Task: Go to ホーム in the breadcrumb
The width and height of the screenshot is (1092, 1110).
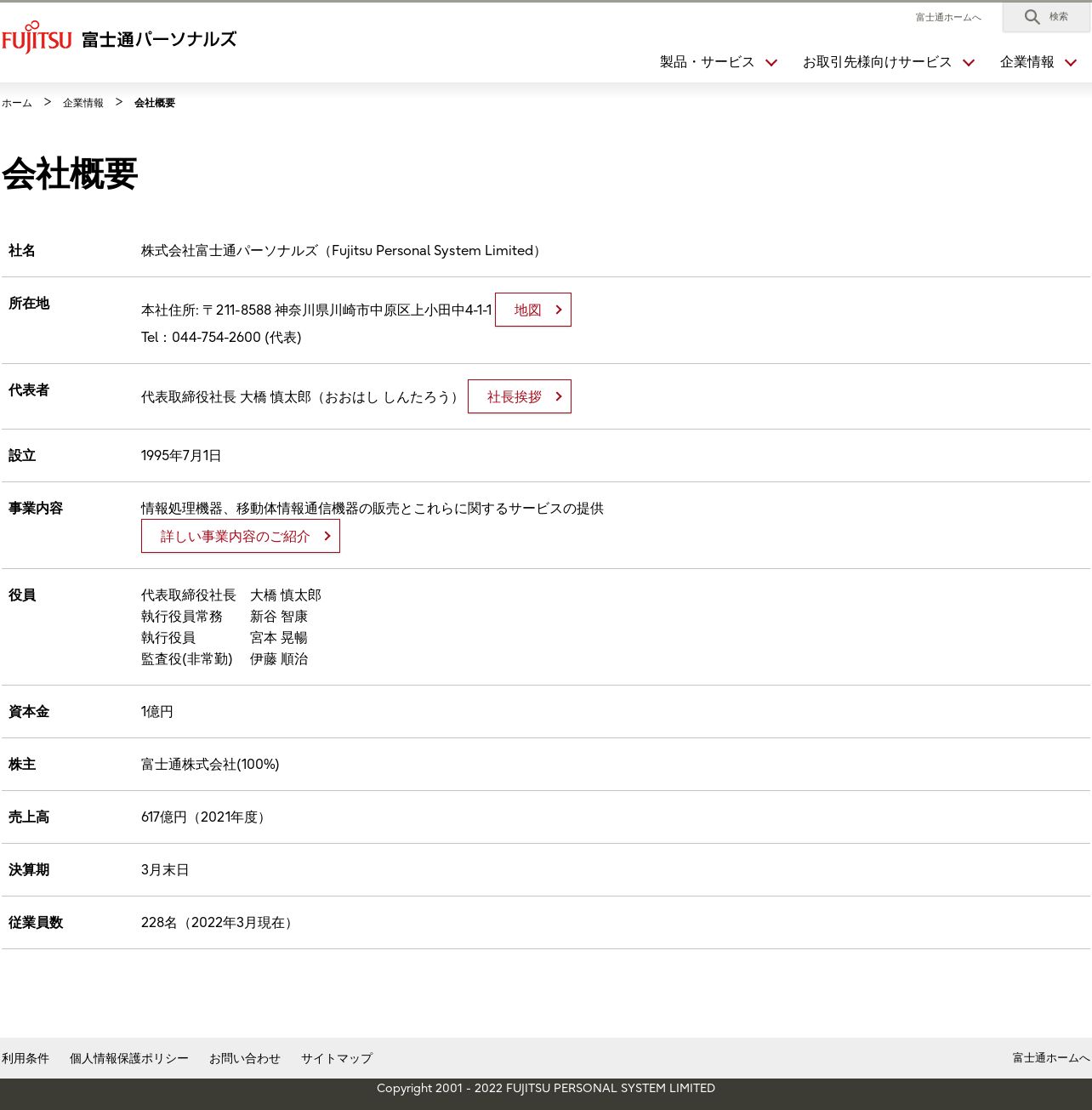Action: (x=17, y=103)
